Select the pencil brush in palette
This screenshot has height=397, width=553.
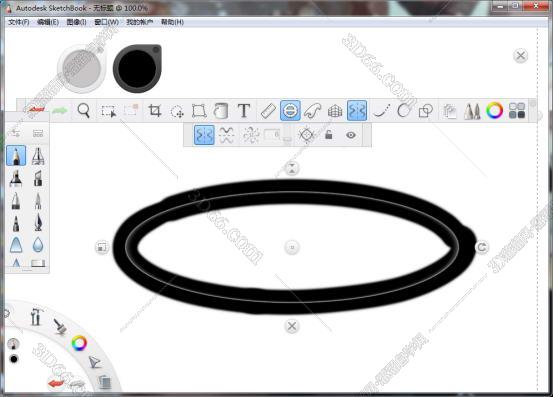(x=16, y=155)
